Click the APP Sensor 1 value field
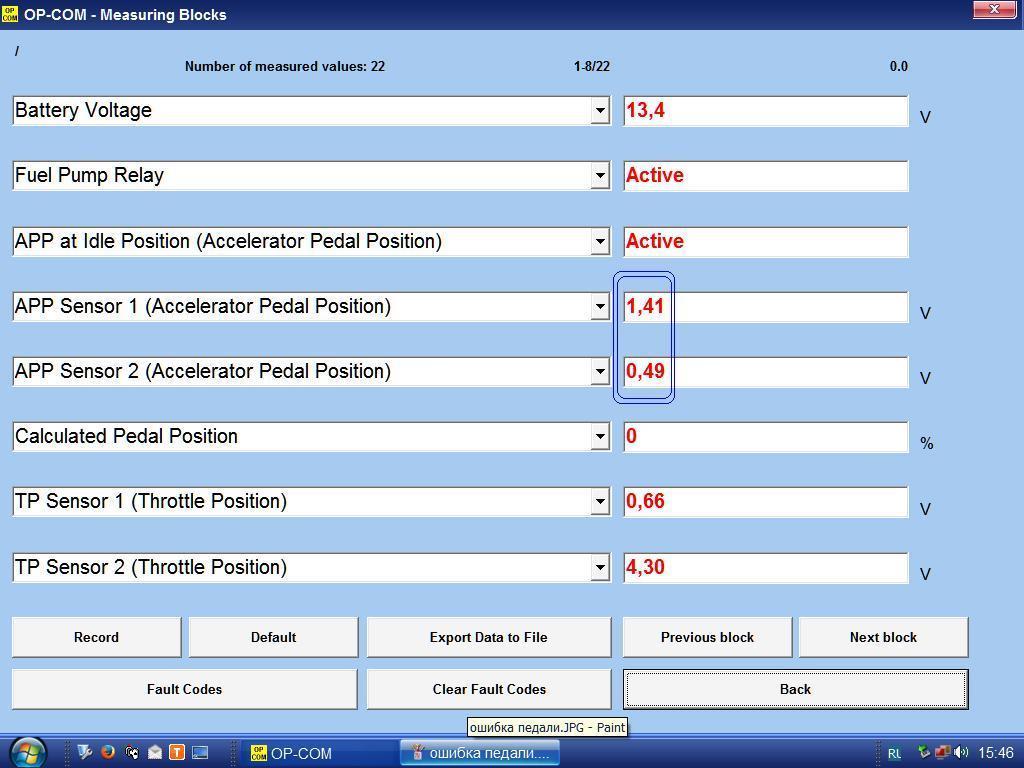This screenshot has height=768, width=1024. 765,306
